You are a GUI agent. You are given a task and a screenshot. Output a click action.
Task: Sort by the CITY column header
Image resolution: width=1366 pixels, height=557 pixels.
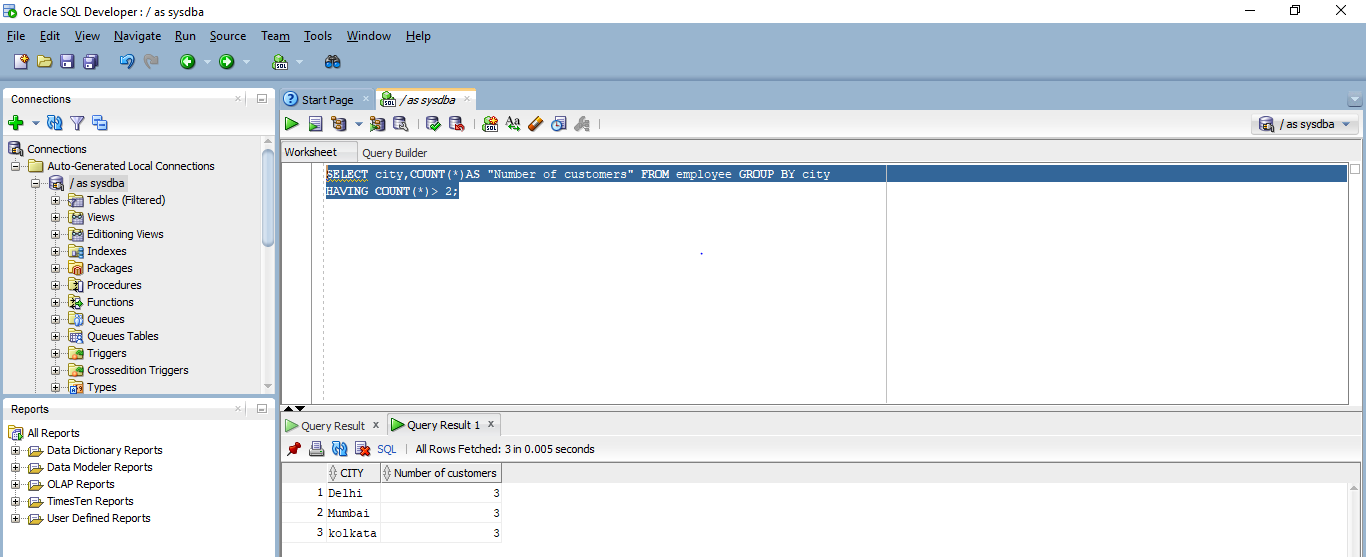coord(352,473)
